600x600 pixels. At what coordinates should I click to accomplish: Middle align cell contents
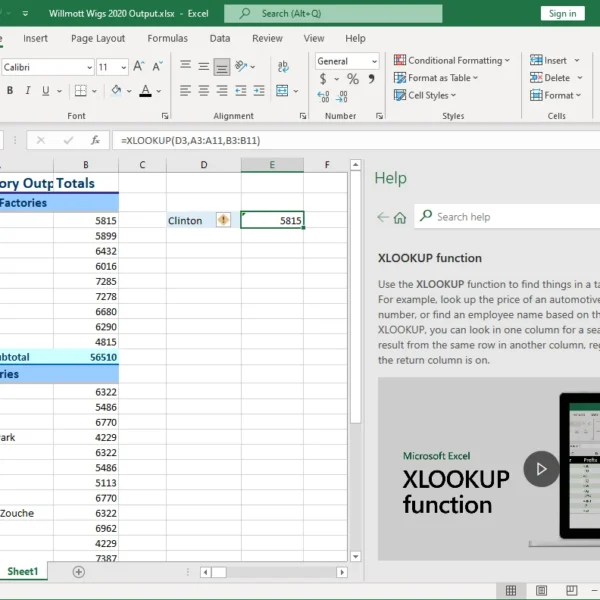[x=204, y=67]
